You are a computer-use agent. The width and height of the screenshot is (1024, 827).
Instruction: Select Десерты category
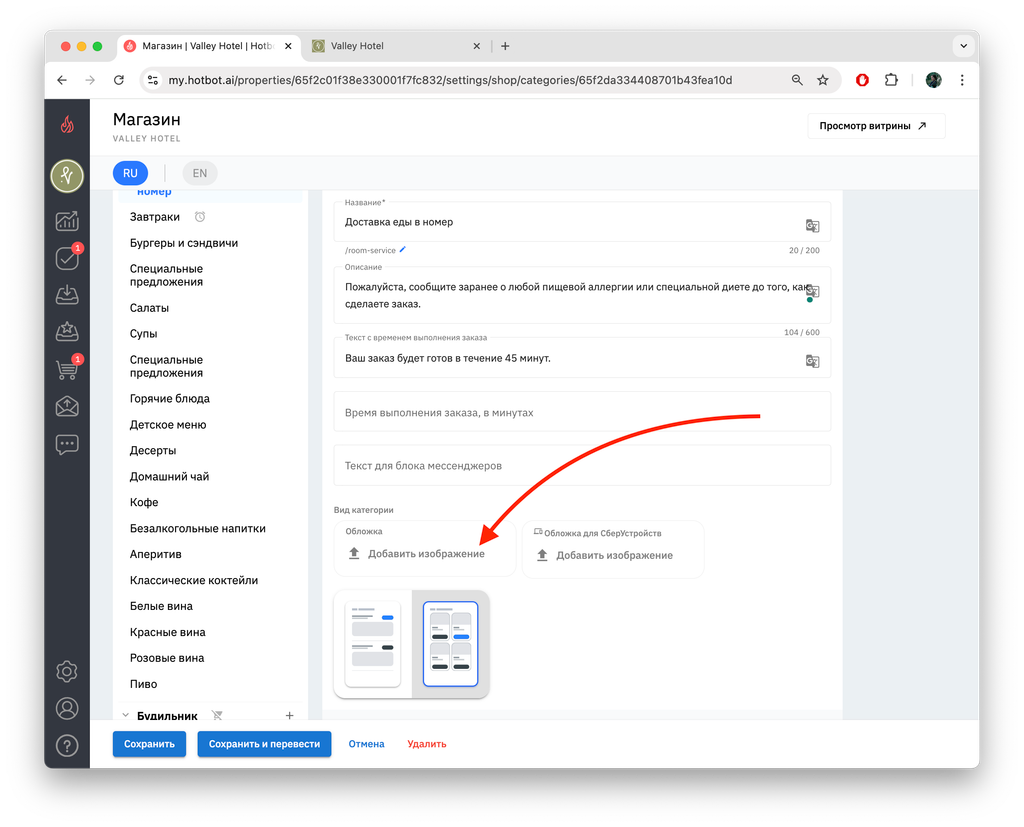(x=153, y=451)
